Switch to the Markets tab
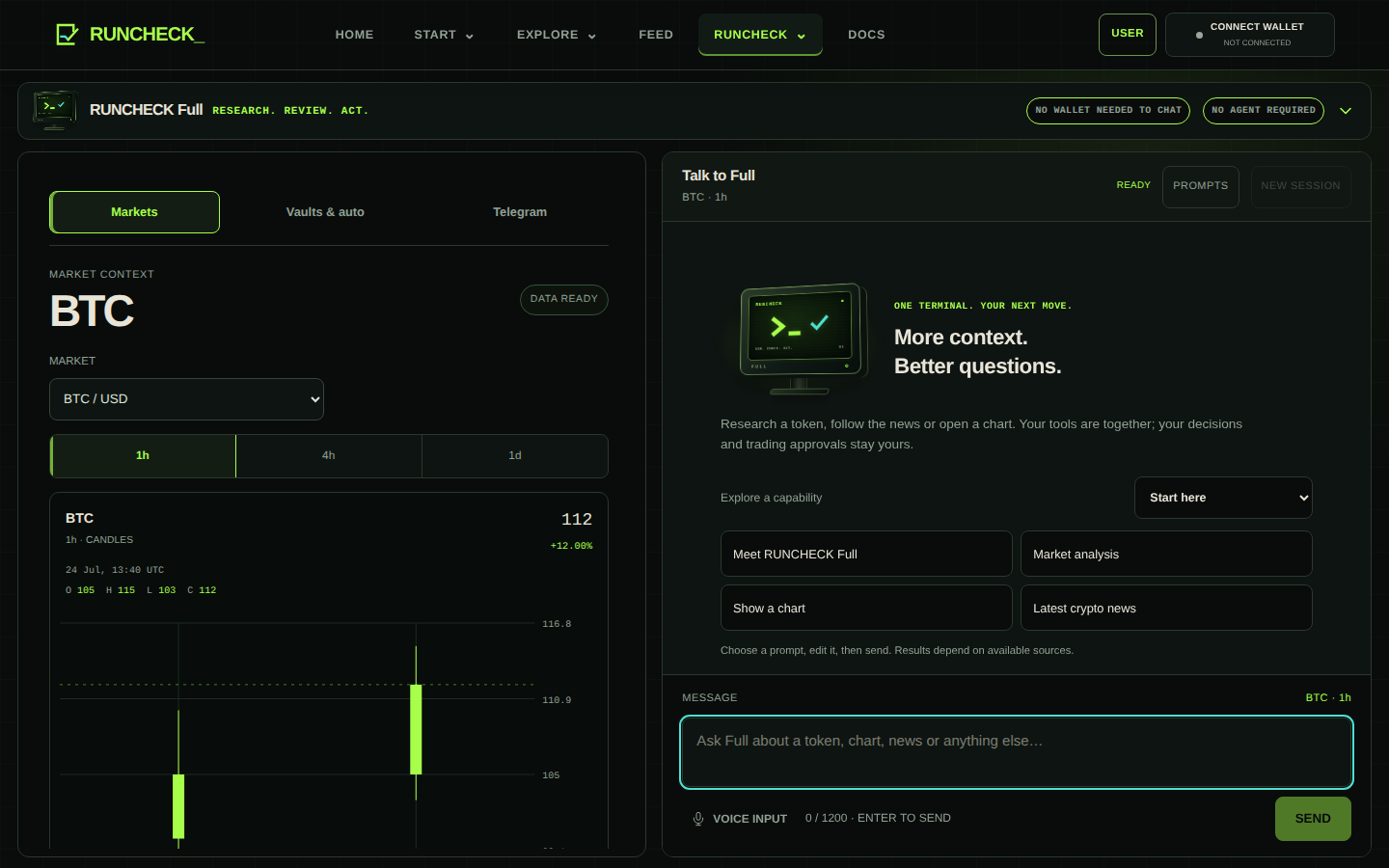This screenshot has width=1389, height=868. (x=134, y=212)
